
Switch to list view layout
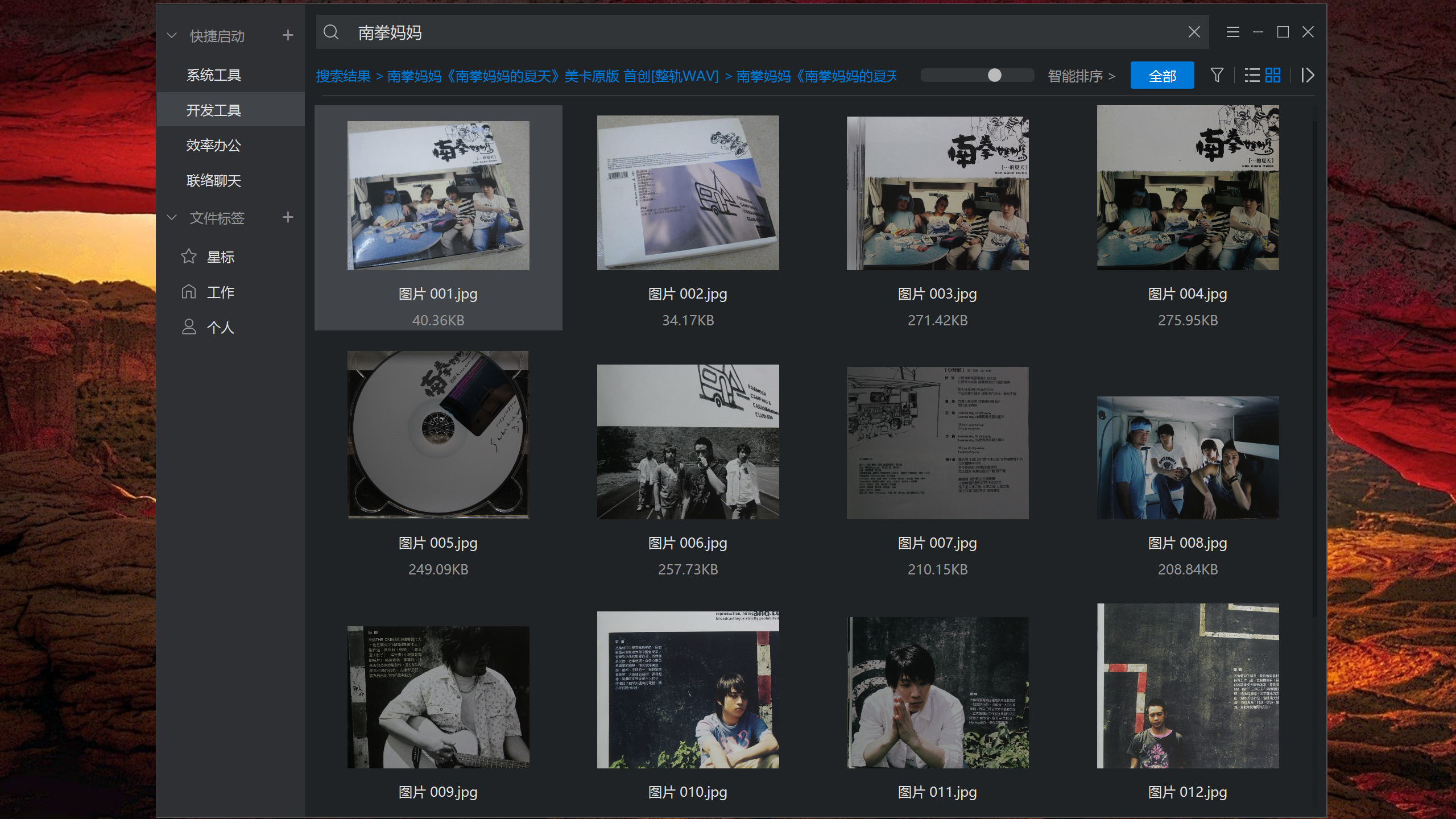point(1252,75)
